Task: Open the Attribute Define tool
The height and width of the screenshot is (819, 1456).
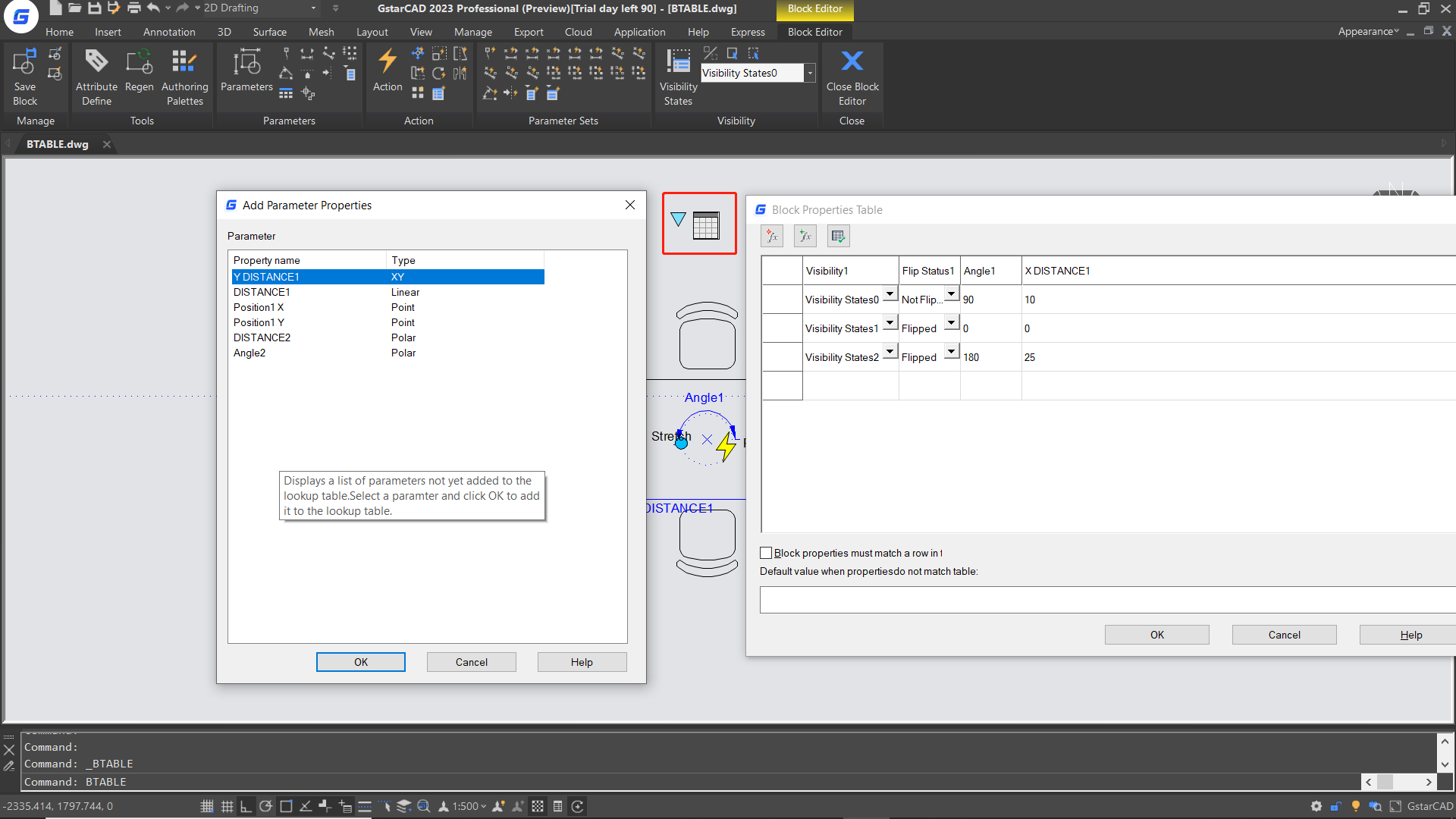Action: coord(96,62)
